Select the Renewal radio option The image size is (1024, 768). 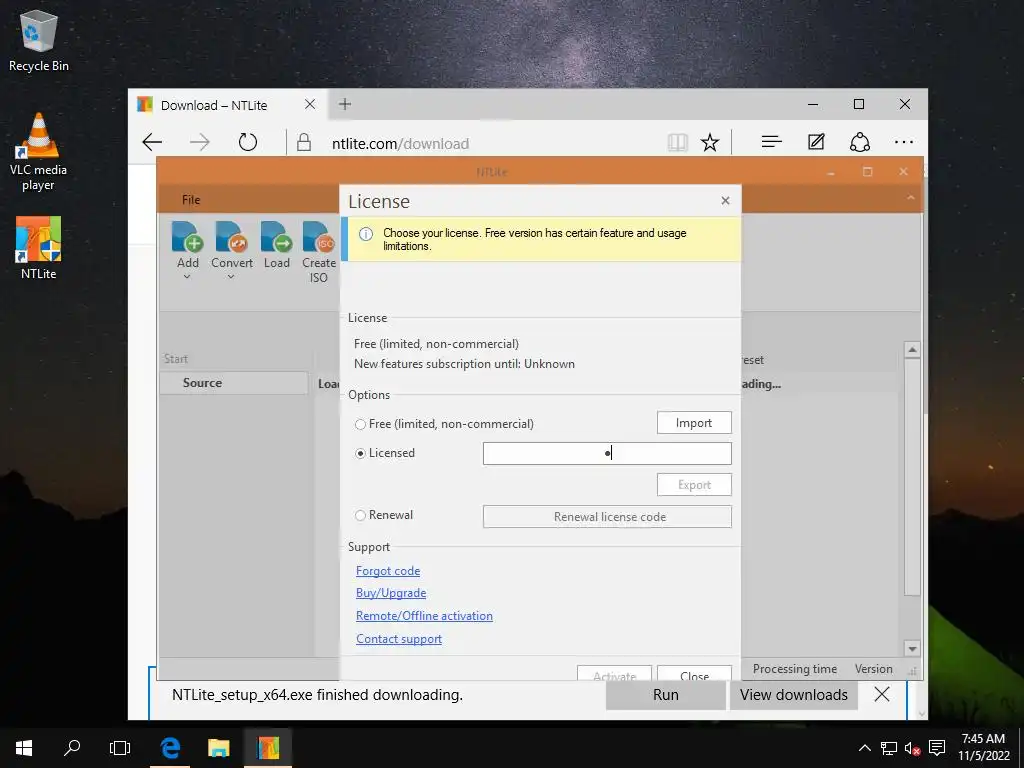360,515
